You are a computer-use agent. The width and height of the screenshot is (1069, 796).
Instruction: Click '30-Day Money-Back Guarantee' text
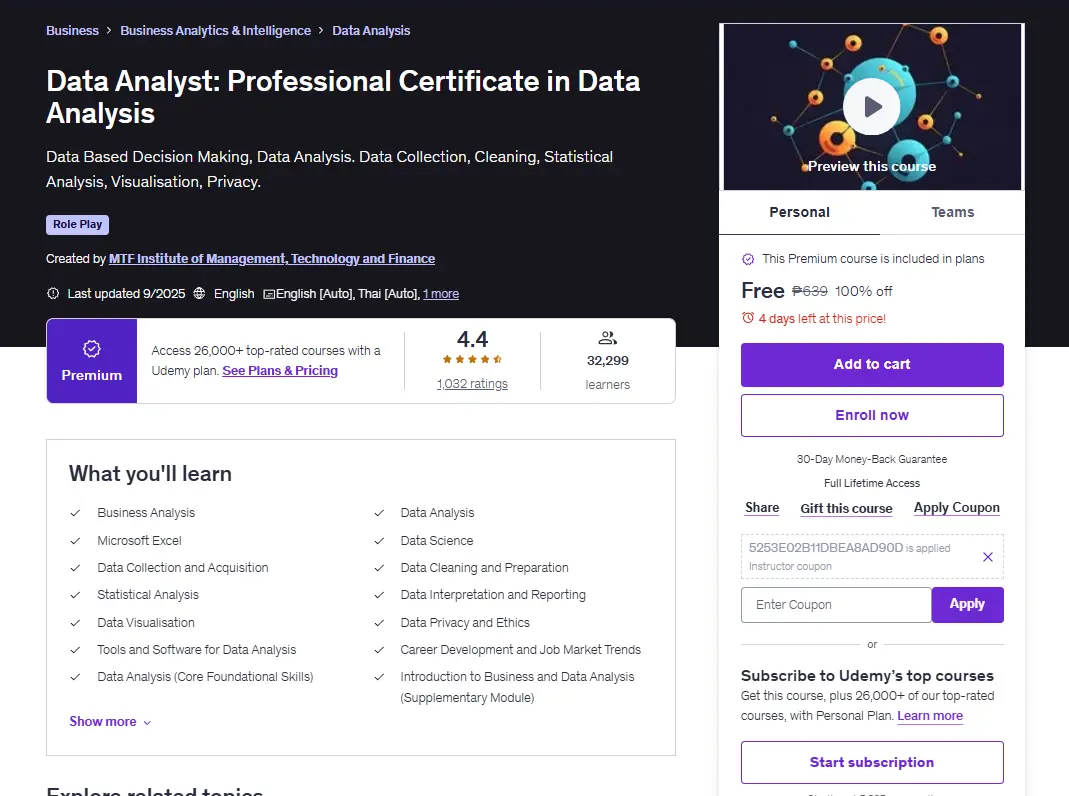click(x=872, y=459)
